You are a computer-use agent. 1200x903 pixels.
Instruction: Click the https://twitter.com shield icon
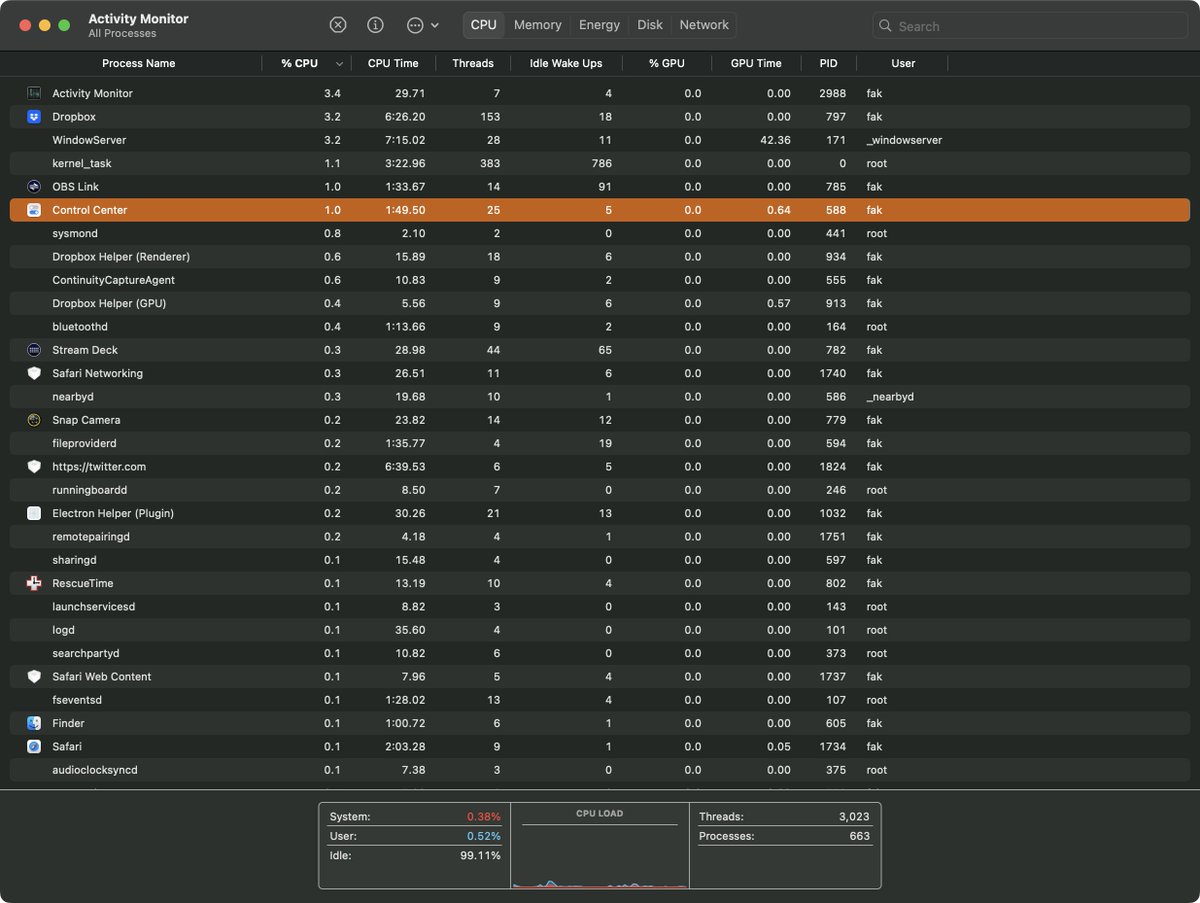tap(34, 467)
